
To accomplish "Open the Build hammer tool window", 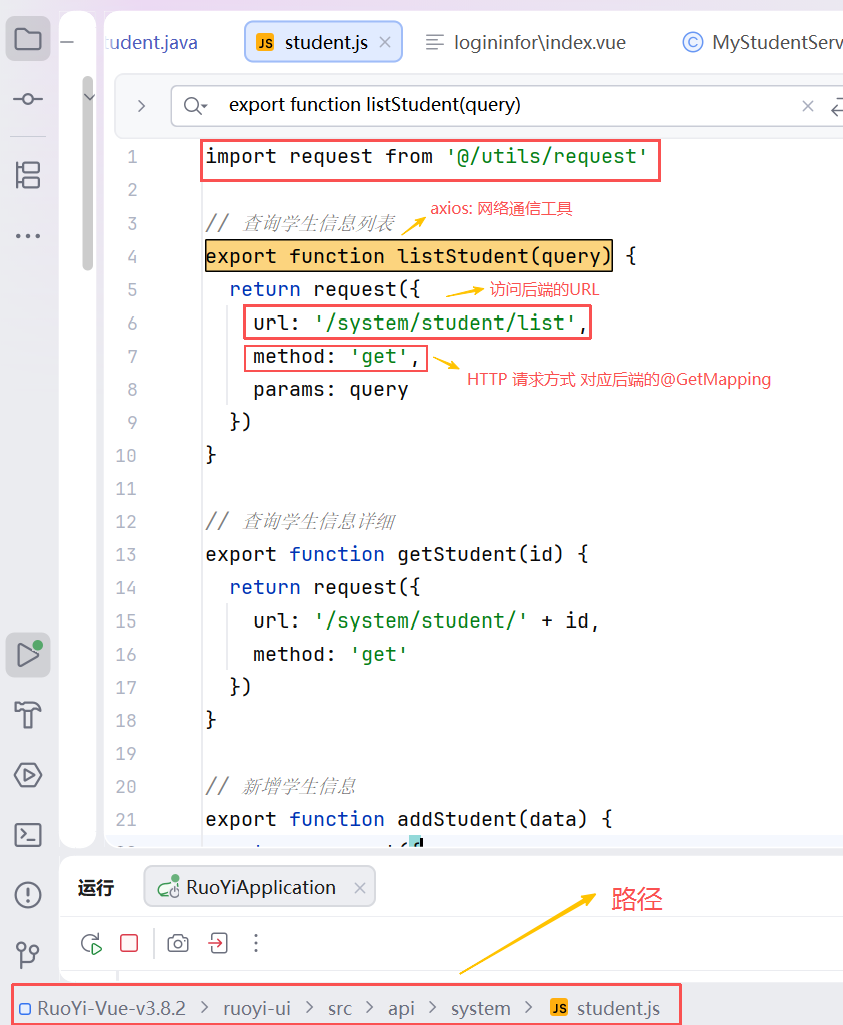I will (x=28, y=714).
